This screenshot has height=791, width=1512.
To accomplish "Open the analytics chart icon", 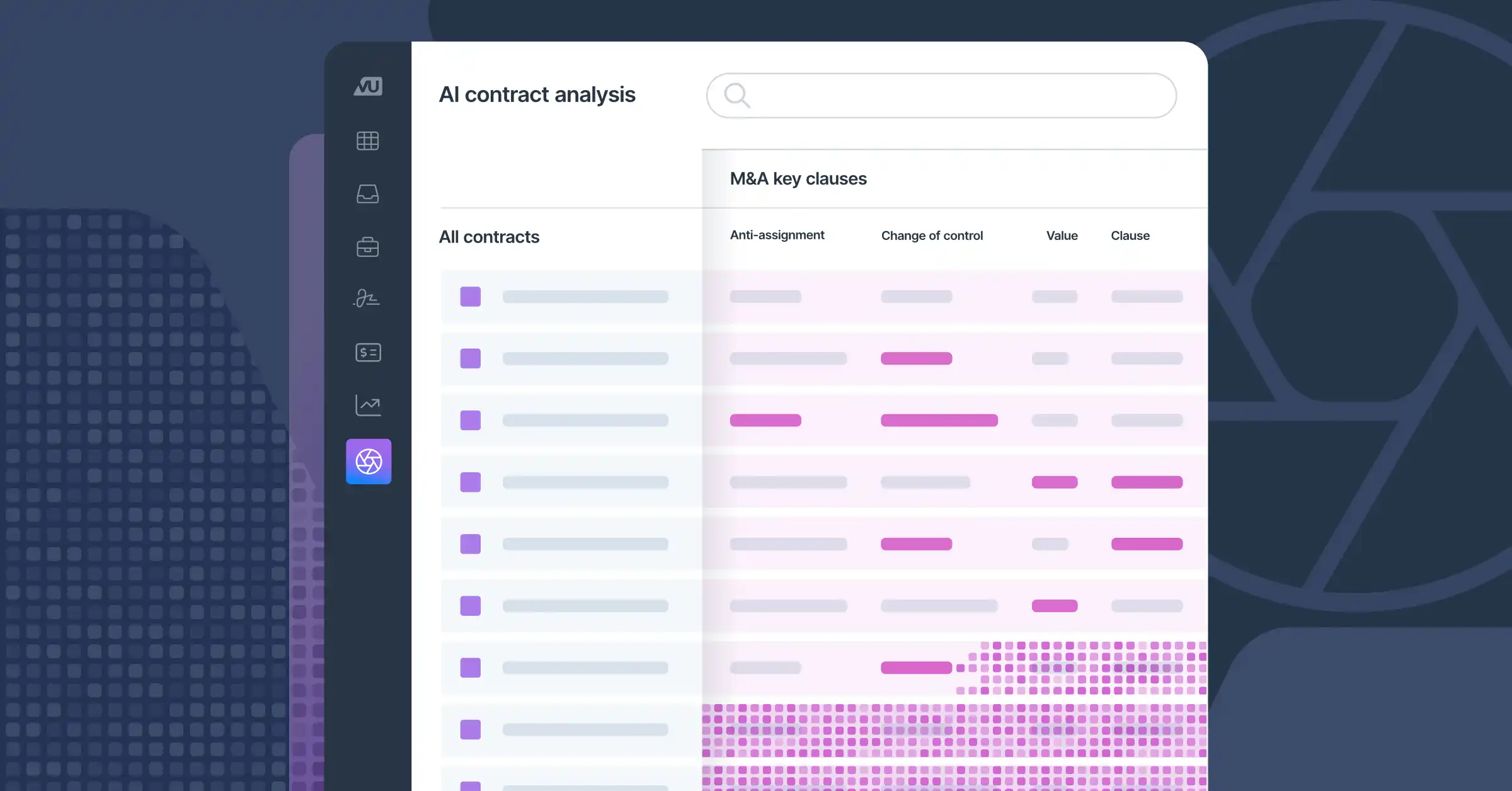I will point(368,405).
